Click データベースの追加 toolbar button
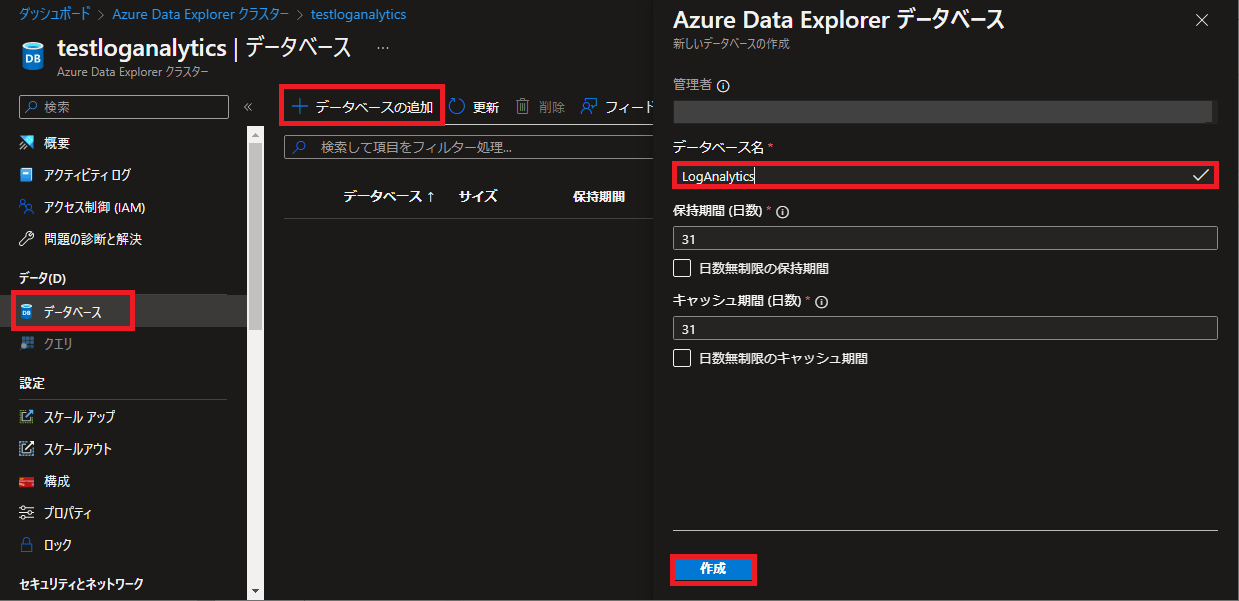The width and height of the screenshot is (1239, 601). 362,107
